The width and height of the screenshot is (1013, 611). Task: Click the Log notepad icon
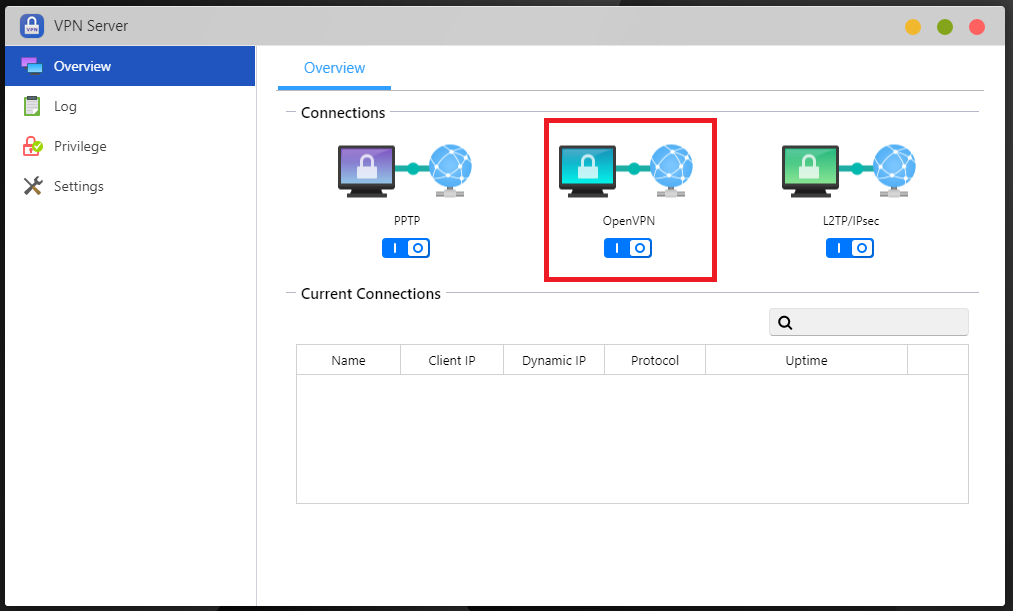point(32,106)
